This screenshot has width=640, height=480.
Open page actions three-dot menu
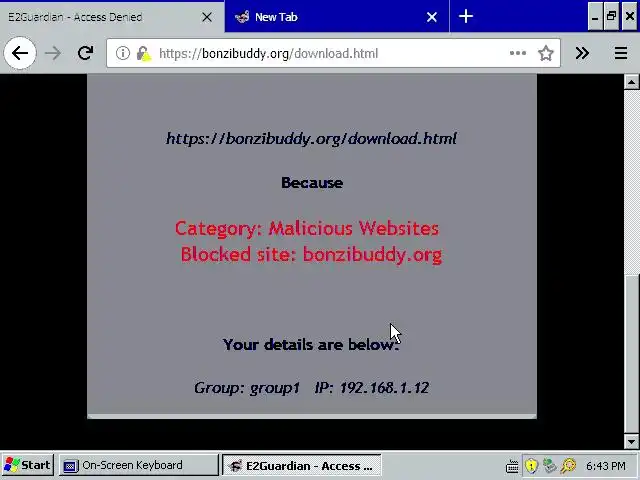[x=518, y=53]
